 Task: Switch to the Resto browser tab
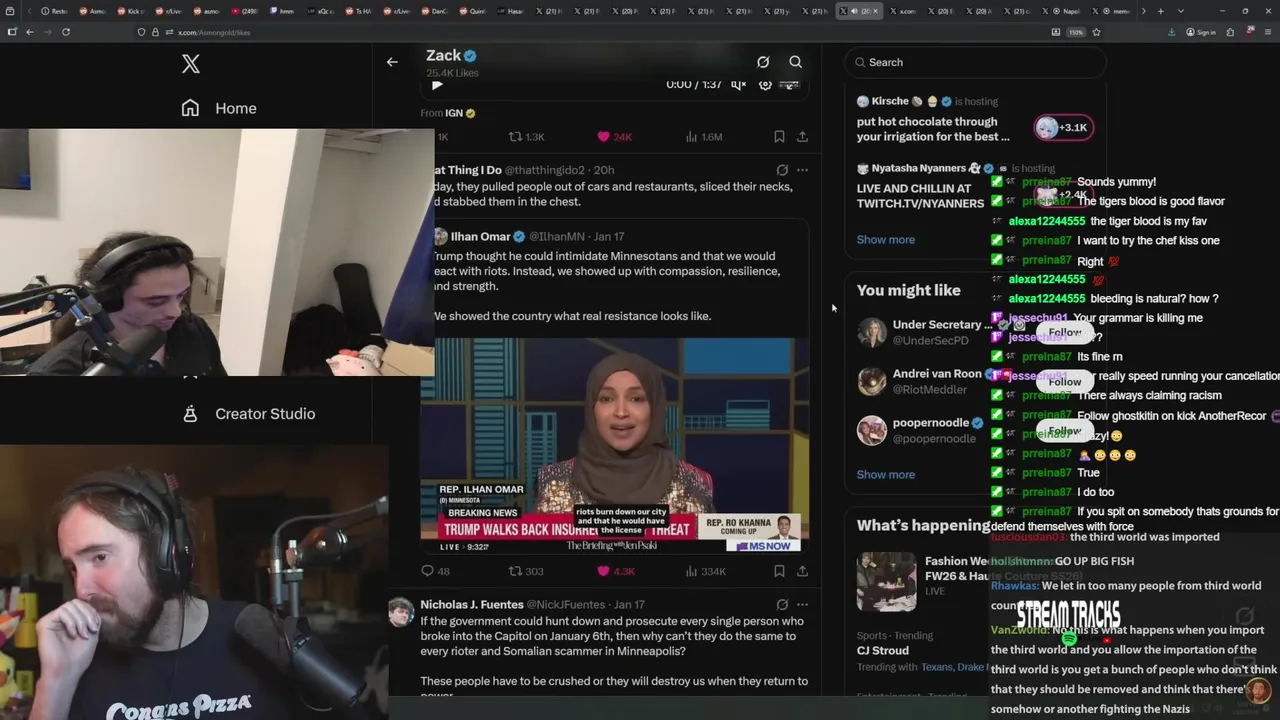(55, 11)
